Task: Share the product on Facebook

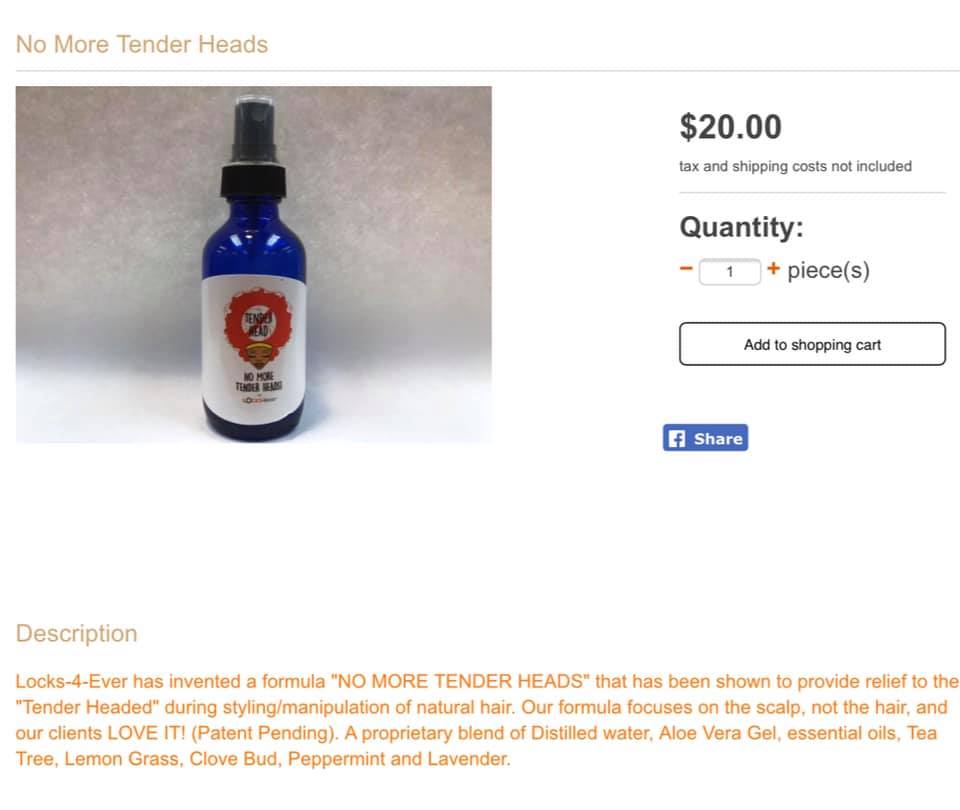Action: 705,438
